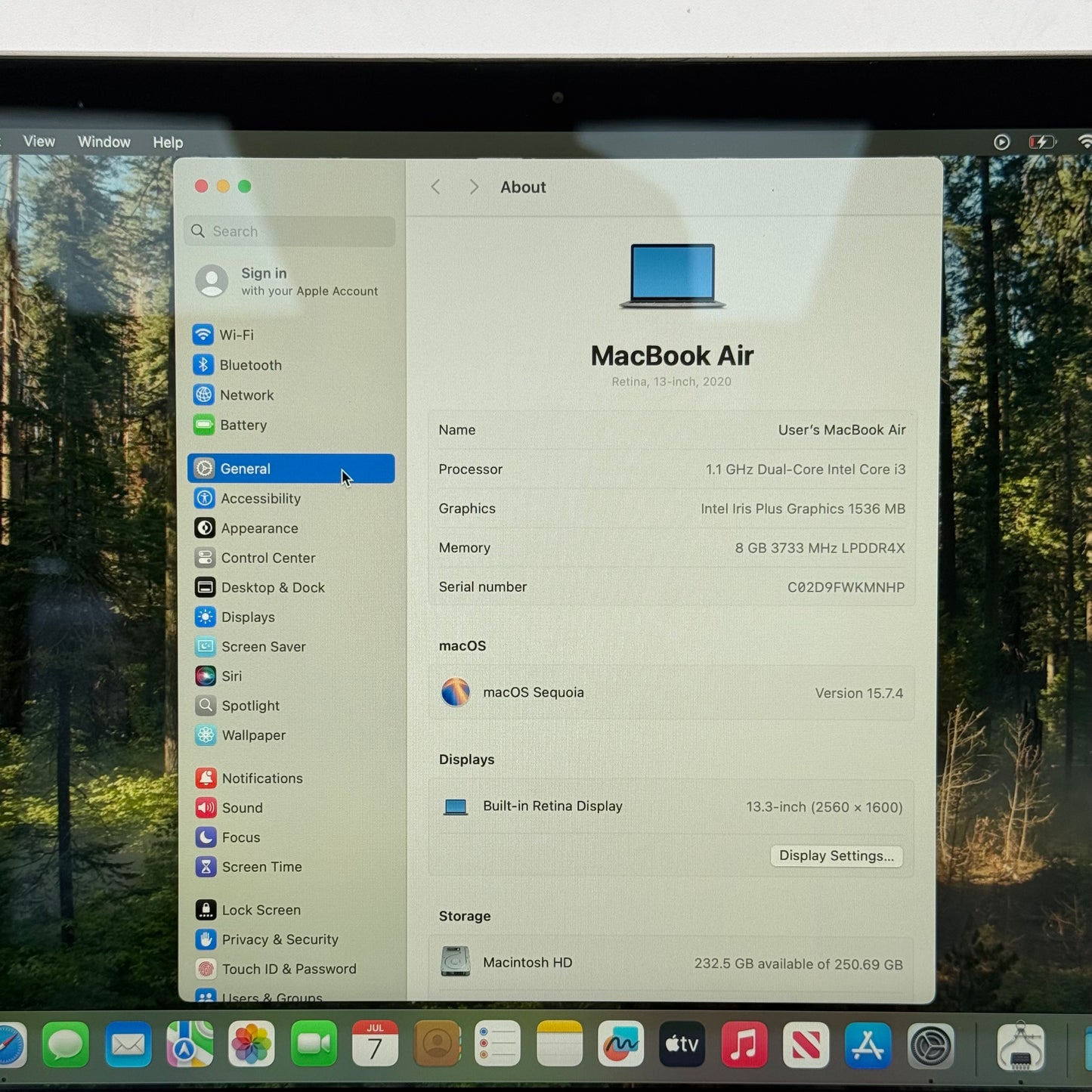
Task: Click the macOS Sequoia row
Action: pyautogui.click(x=672, y=692)
